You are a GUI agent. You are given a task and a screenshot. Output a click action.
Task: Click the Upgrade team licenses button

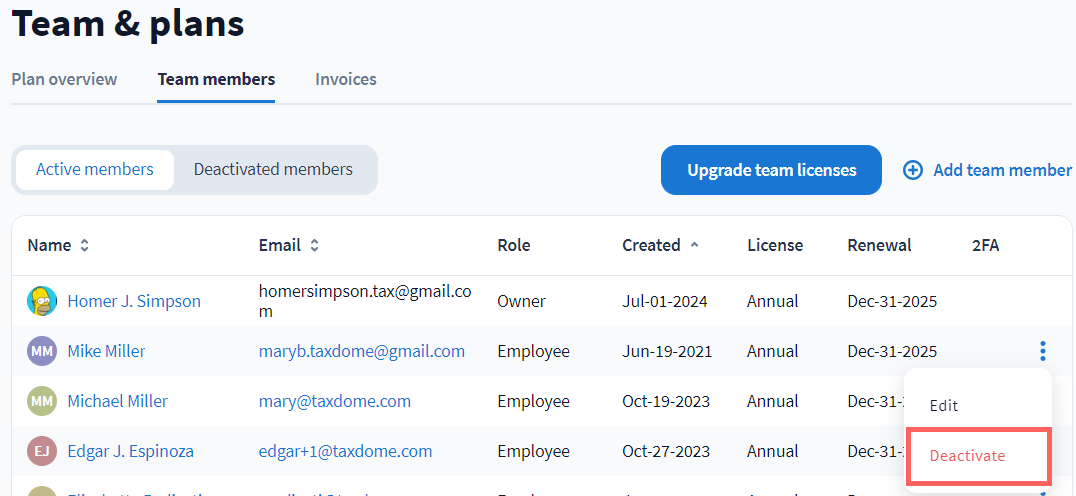tap(771, 170)
